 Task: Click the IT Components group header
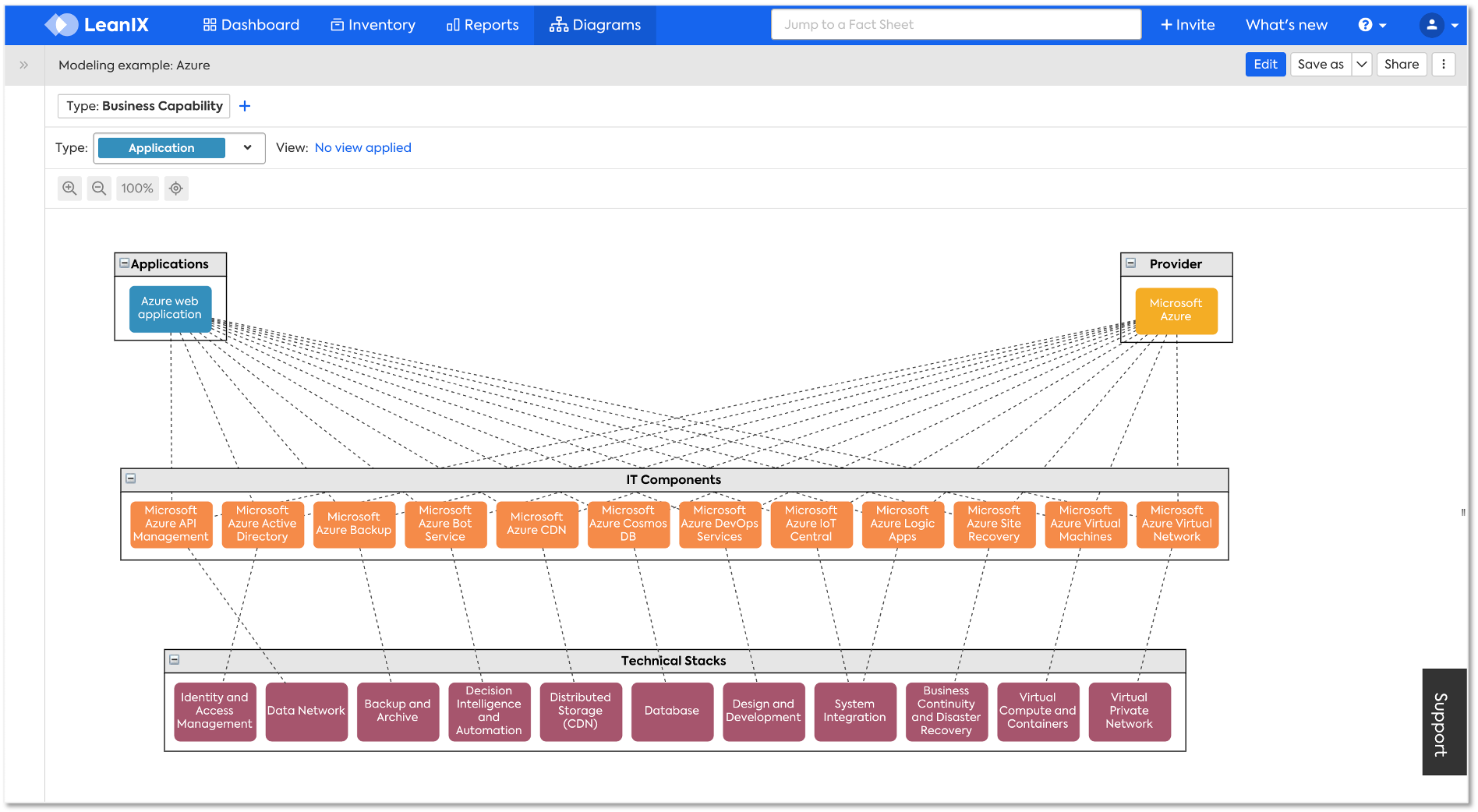674,480
